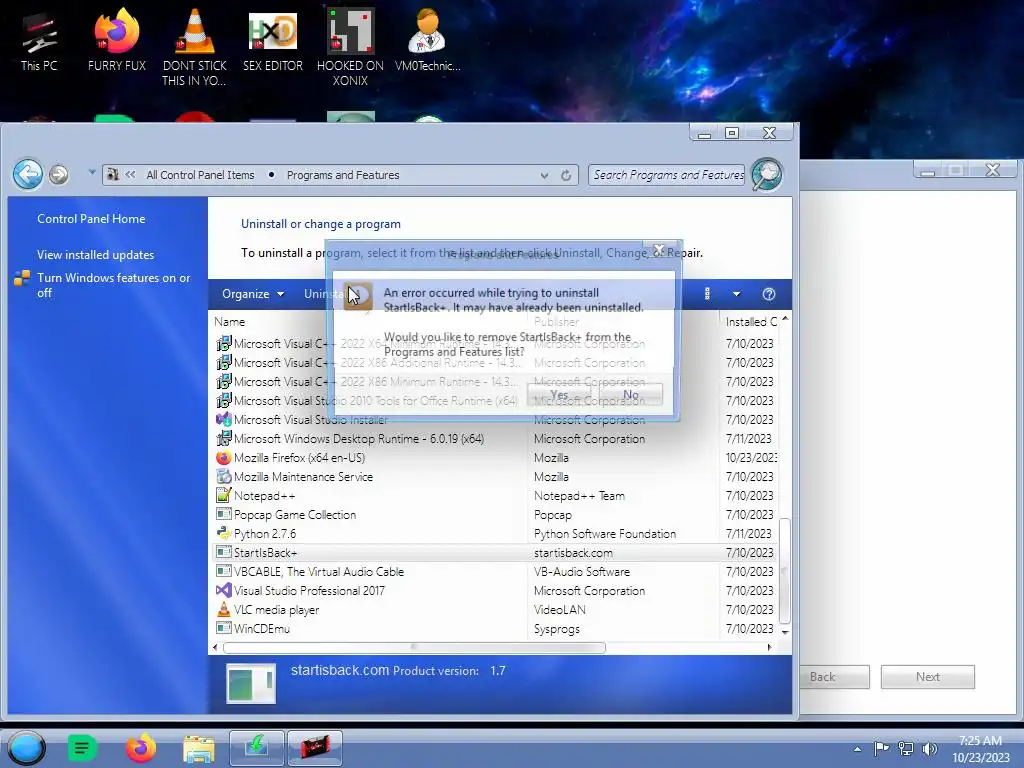Open the network tray icon

pyautogui.click(x=906, y=749)
